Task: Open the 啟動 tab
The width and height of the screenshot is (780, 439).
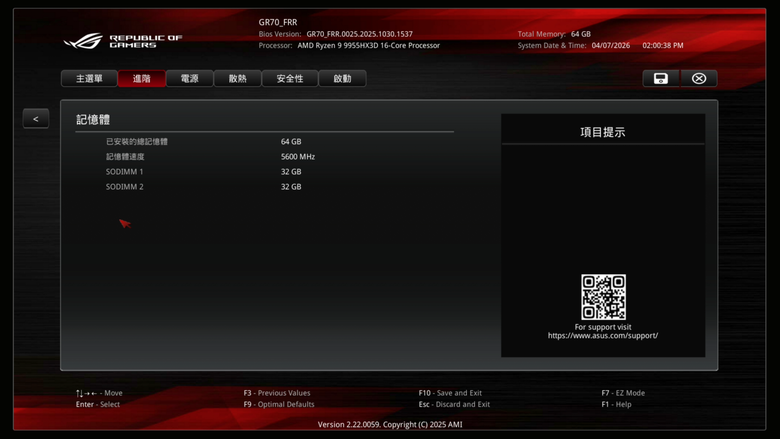Action: click(342, 79)
